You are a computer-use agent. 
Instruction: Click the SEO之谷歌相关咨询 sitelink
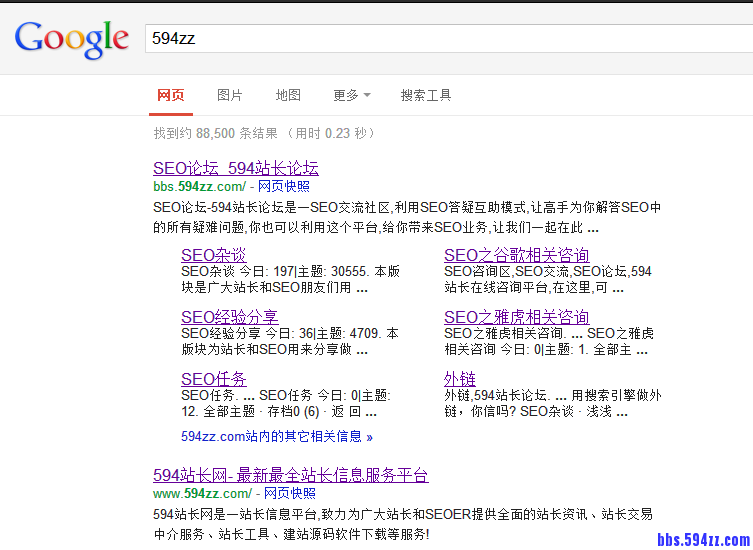(x=516, y=255)
